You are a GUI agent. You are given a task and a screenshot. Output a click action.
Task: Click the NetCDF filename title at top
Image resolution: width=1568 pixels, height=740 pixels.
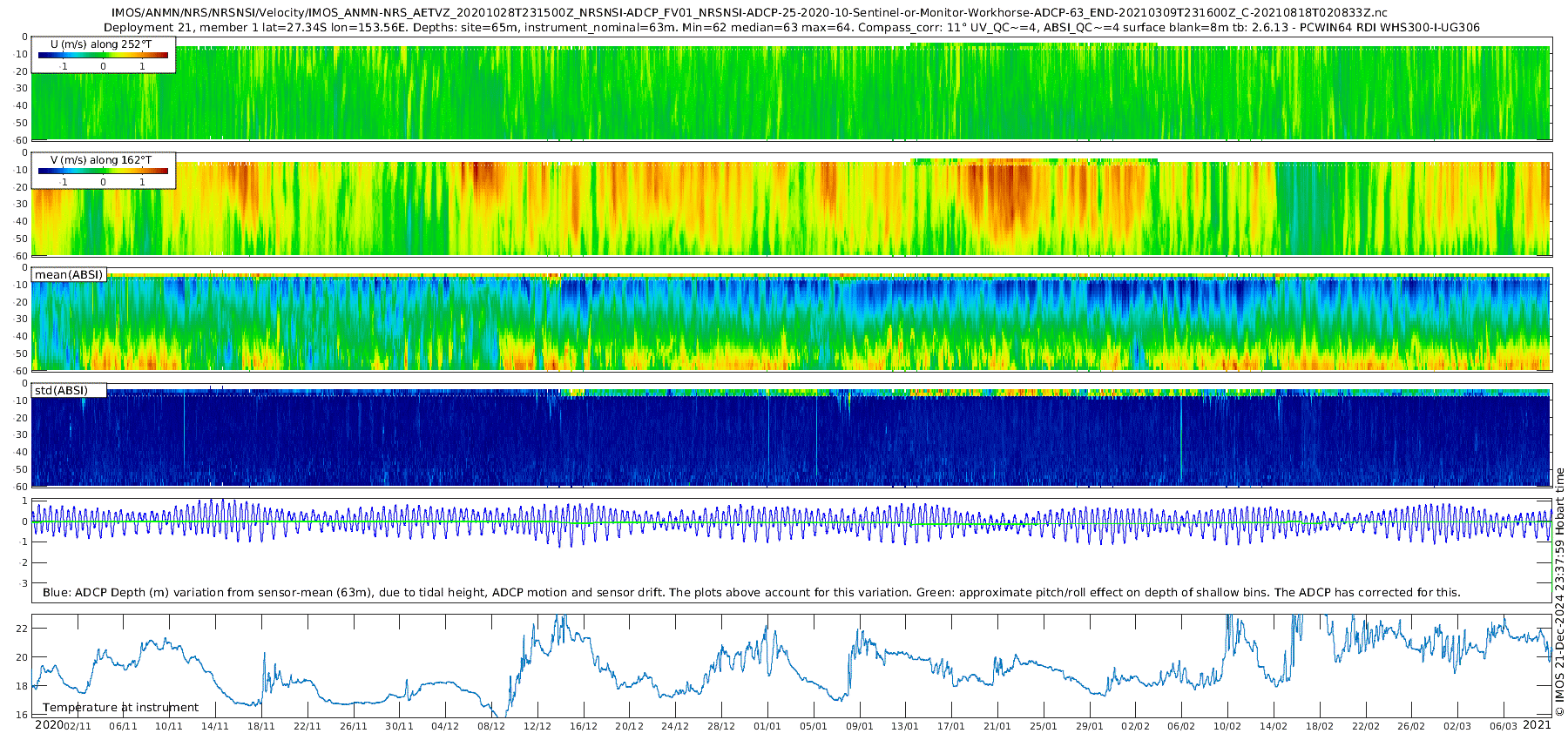coord(749,13)
